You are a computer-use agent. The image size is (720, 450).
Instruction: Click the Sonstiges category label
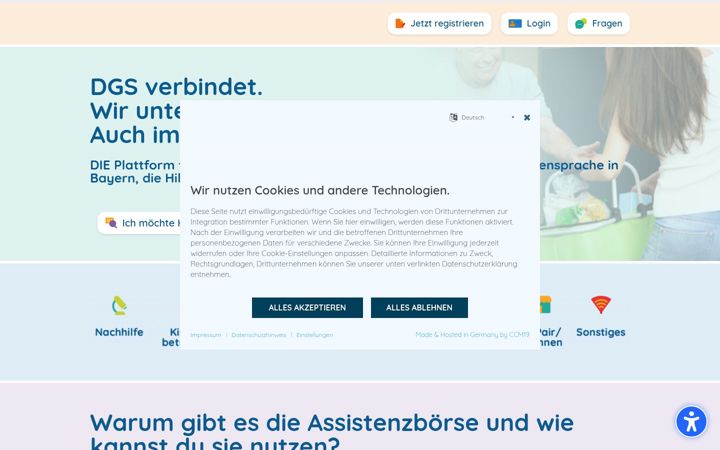tap(601, 332)
